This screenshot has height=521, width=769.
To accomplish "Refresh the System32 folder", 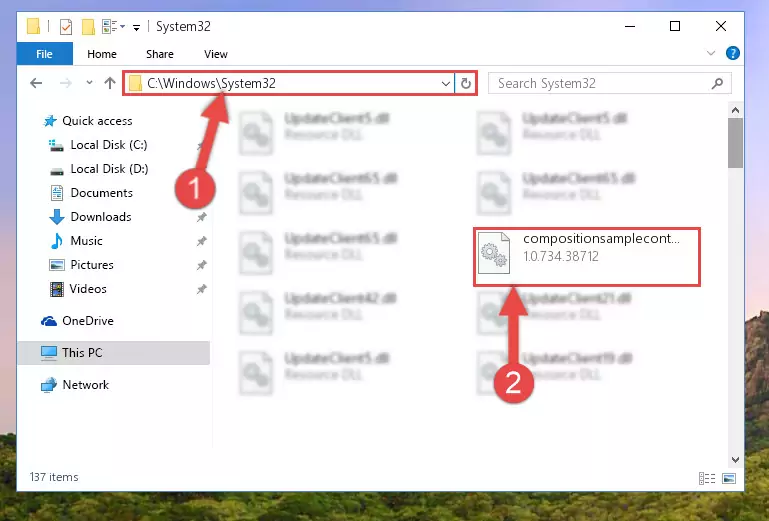I will tap(466, 83).
